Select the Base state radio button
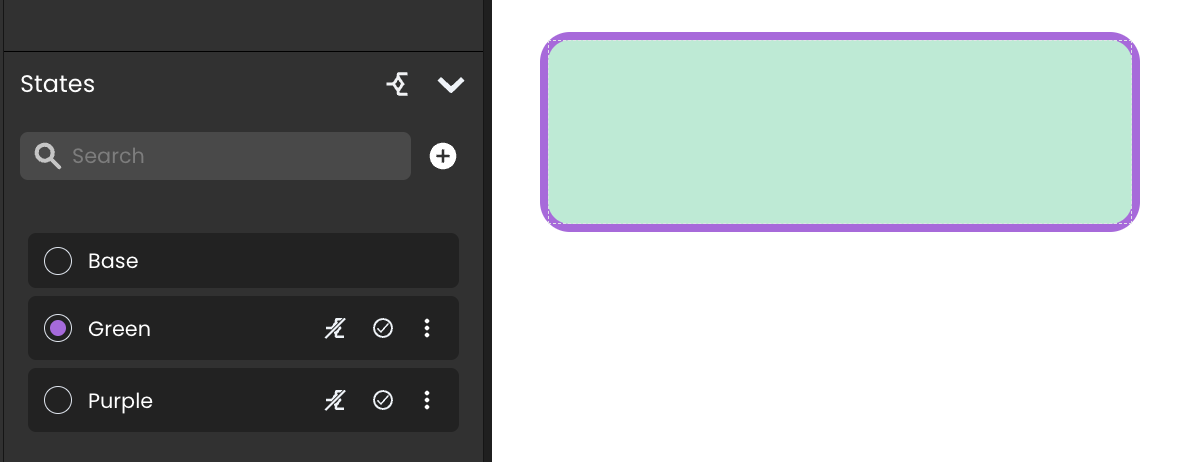Viewport: 1182px width, 462px height. pyautogui.click(x=58, y=261)
